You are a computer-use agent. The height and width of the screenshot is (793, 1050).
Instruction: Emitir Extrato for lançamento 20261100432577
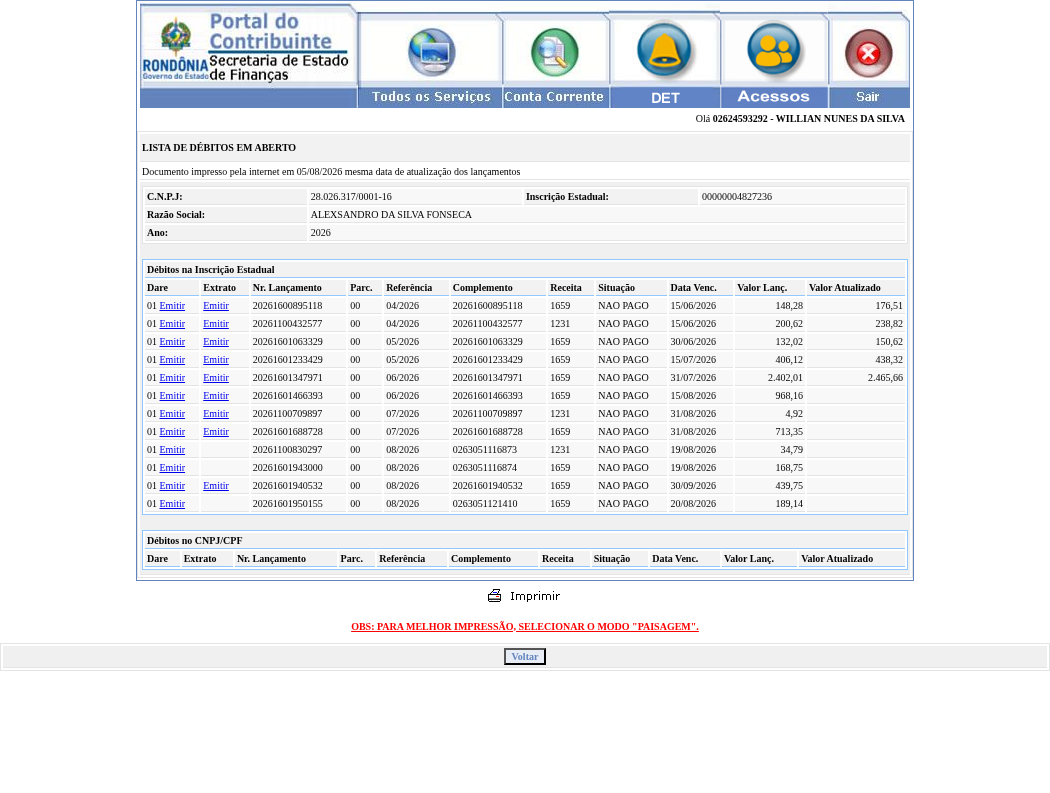click(216, 323)
